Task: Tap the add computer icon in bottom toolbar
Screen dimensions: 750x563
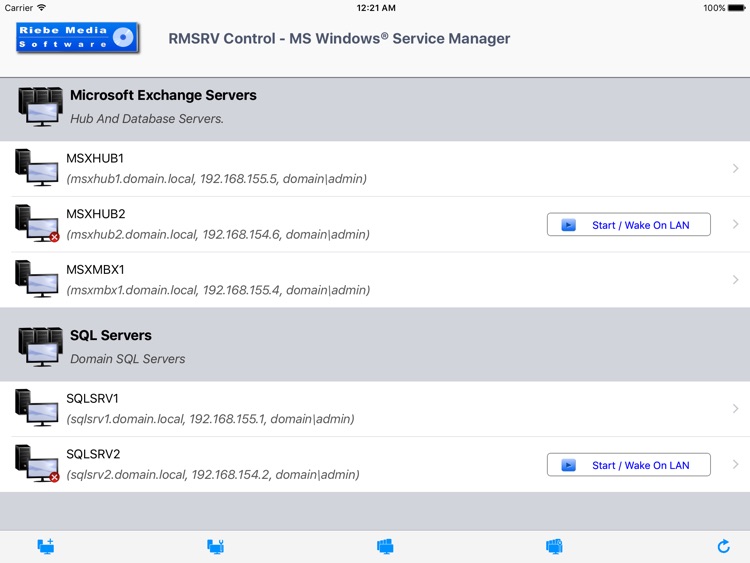Action: click(x=46, y=546)
